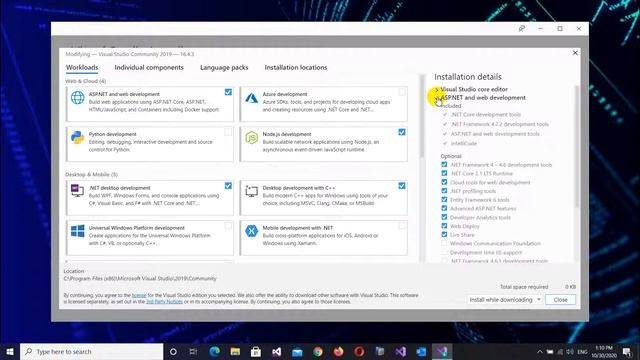The width and height of the screenshot is (640, 360).
Task: Open Microsoft Store from the taskbar
Action: (x=256, y=351)
